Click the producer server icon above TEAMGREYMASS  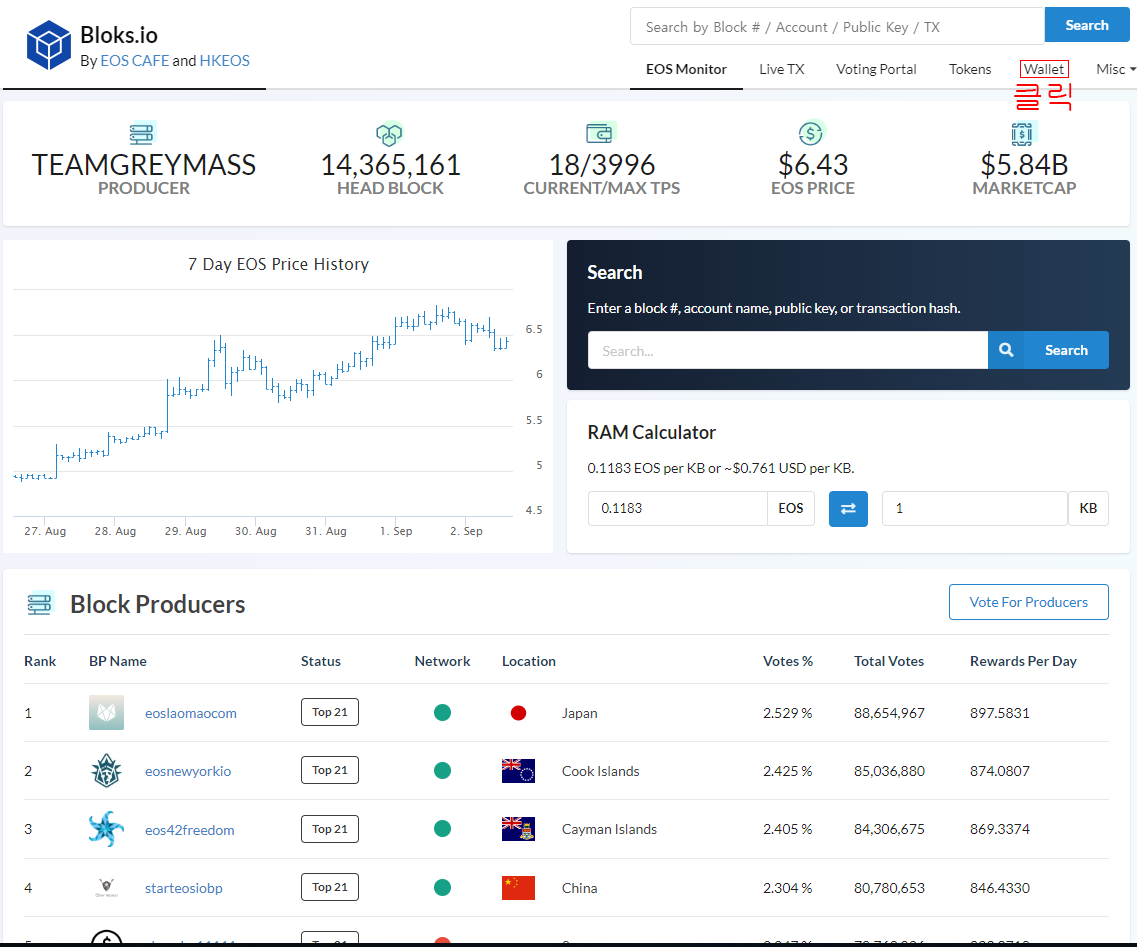[142, 133]
